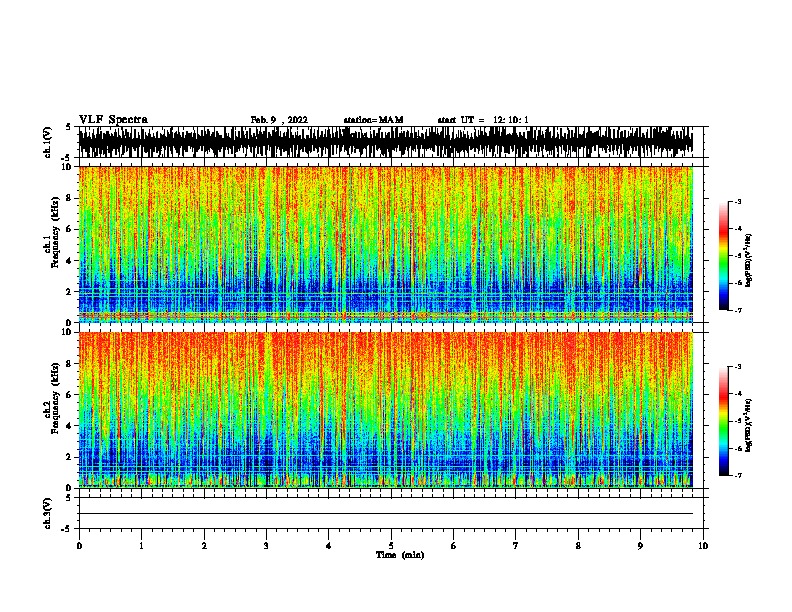The height and width of the screenshot is (612, 792).
Task: Click the "6" kHz tick of ch.1 spectrogram
Action: click(70, 229)
